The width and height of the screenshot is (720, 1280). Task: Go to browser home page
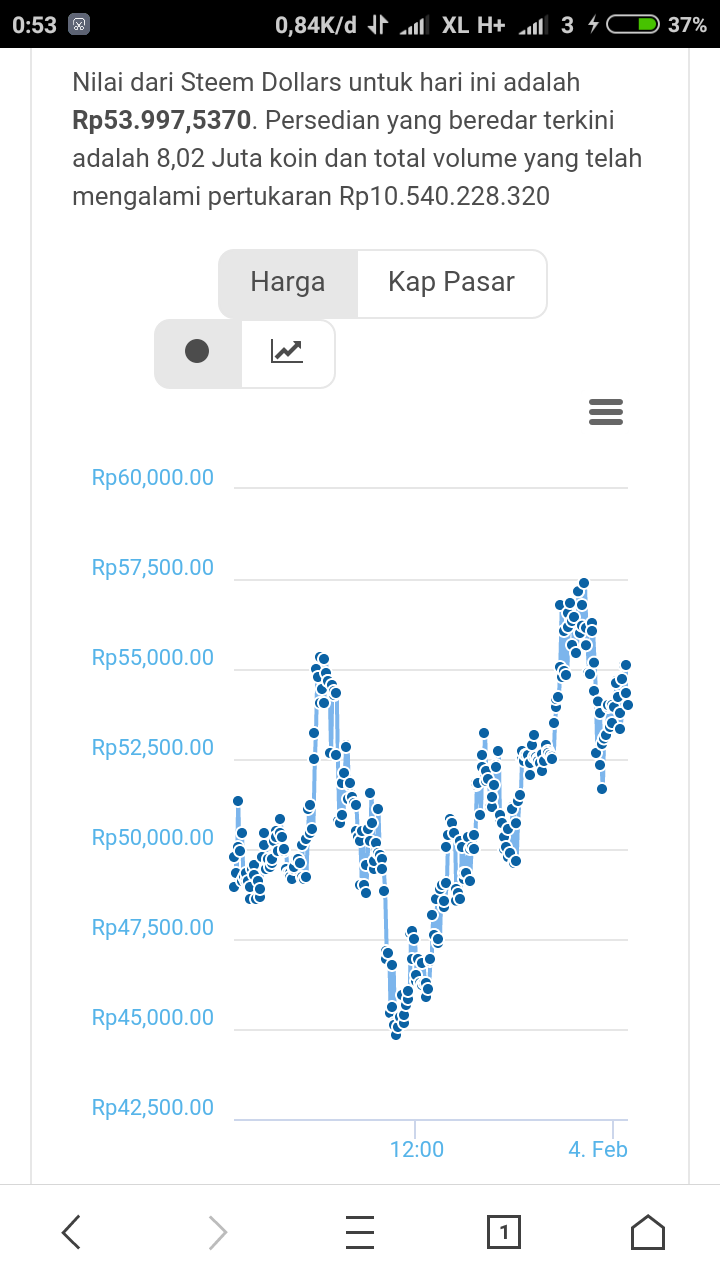tap(647, 1232)
